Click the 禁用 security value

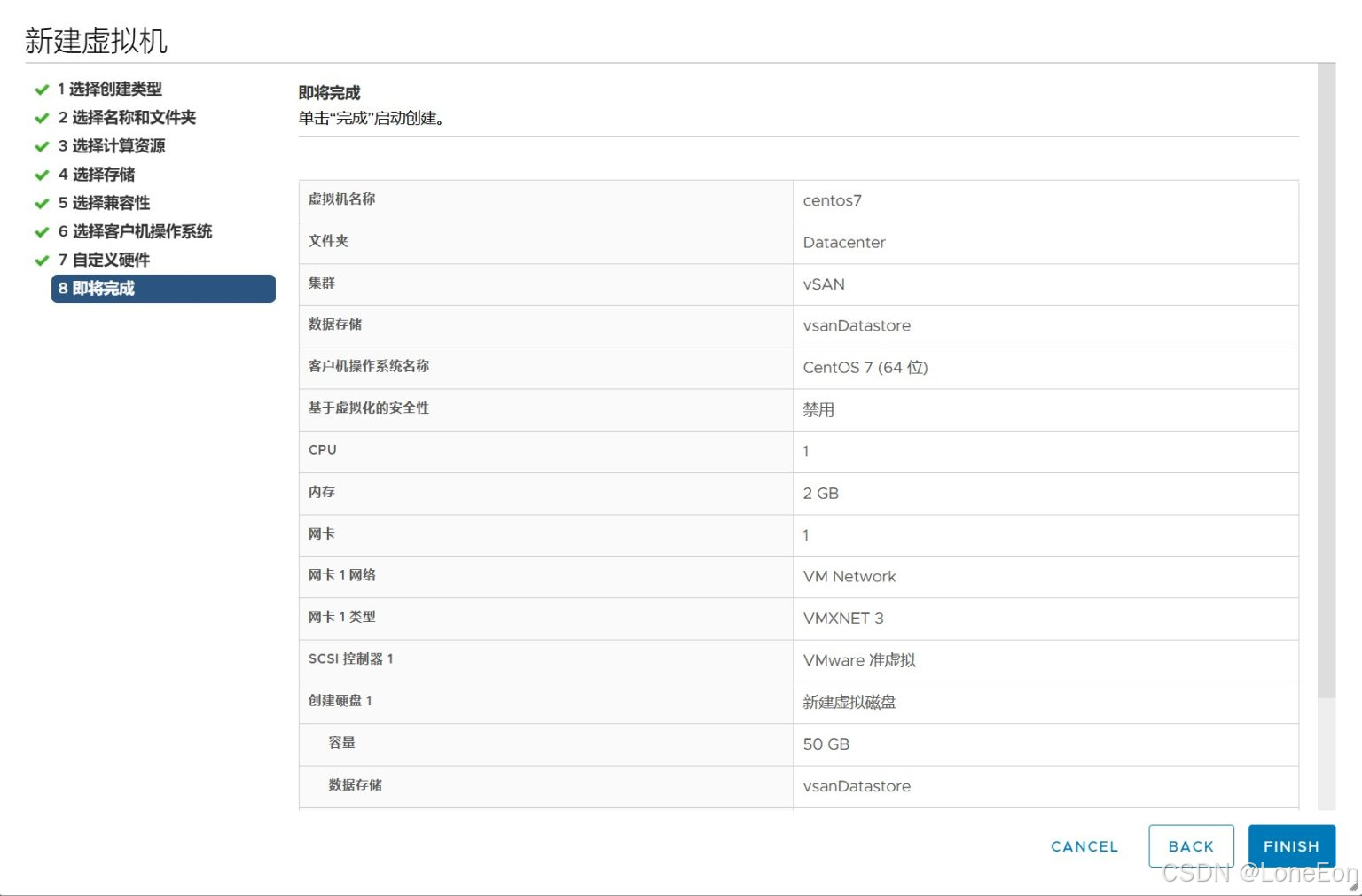[x=818, y=409]
